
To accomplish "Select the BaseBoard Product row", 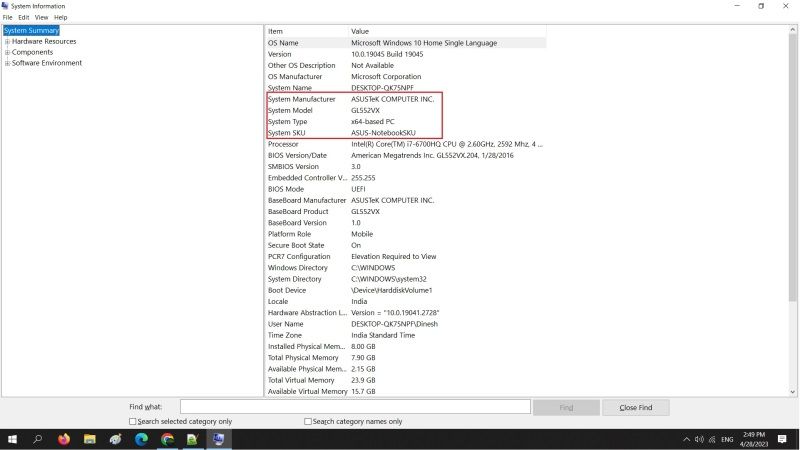I will 406,211.
